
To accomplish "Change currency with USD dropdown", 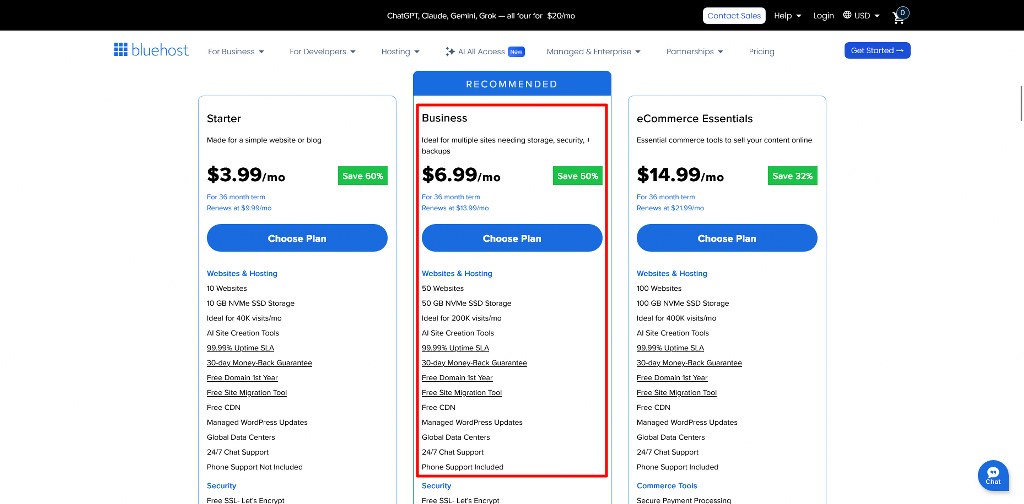I will (867, 16).
